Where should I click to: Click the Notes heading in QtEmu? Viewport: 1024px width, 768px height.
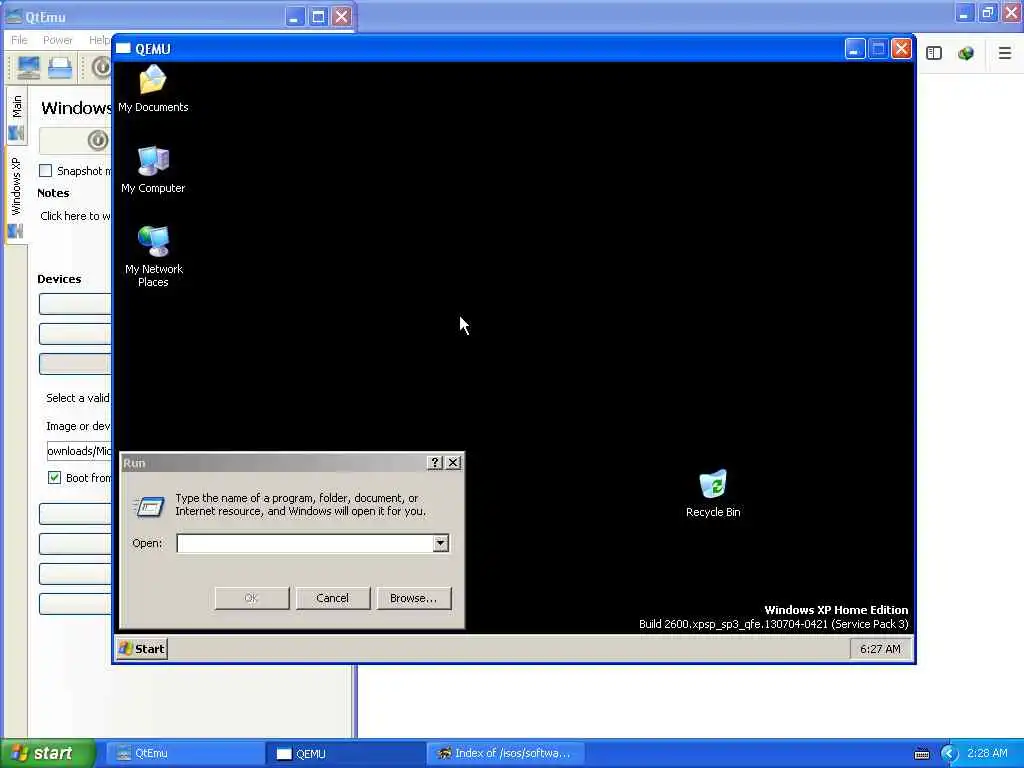53,193
